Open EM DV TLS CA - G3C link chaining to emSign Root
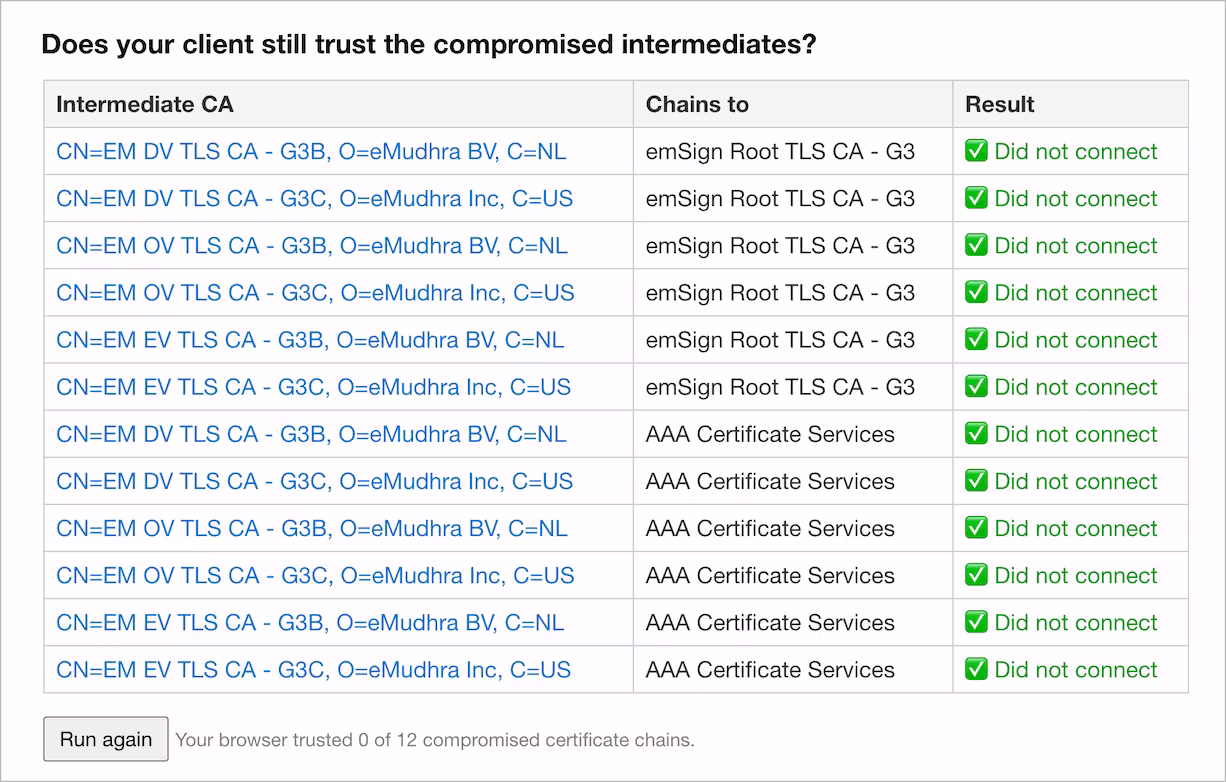 (315, 199)
